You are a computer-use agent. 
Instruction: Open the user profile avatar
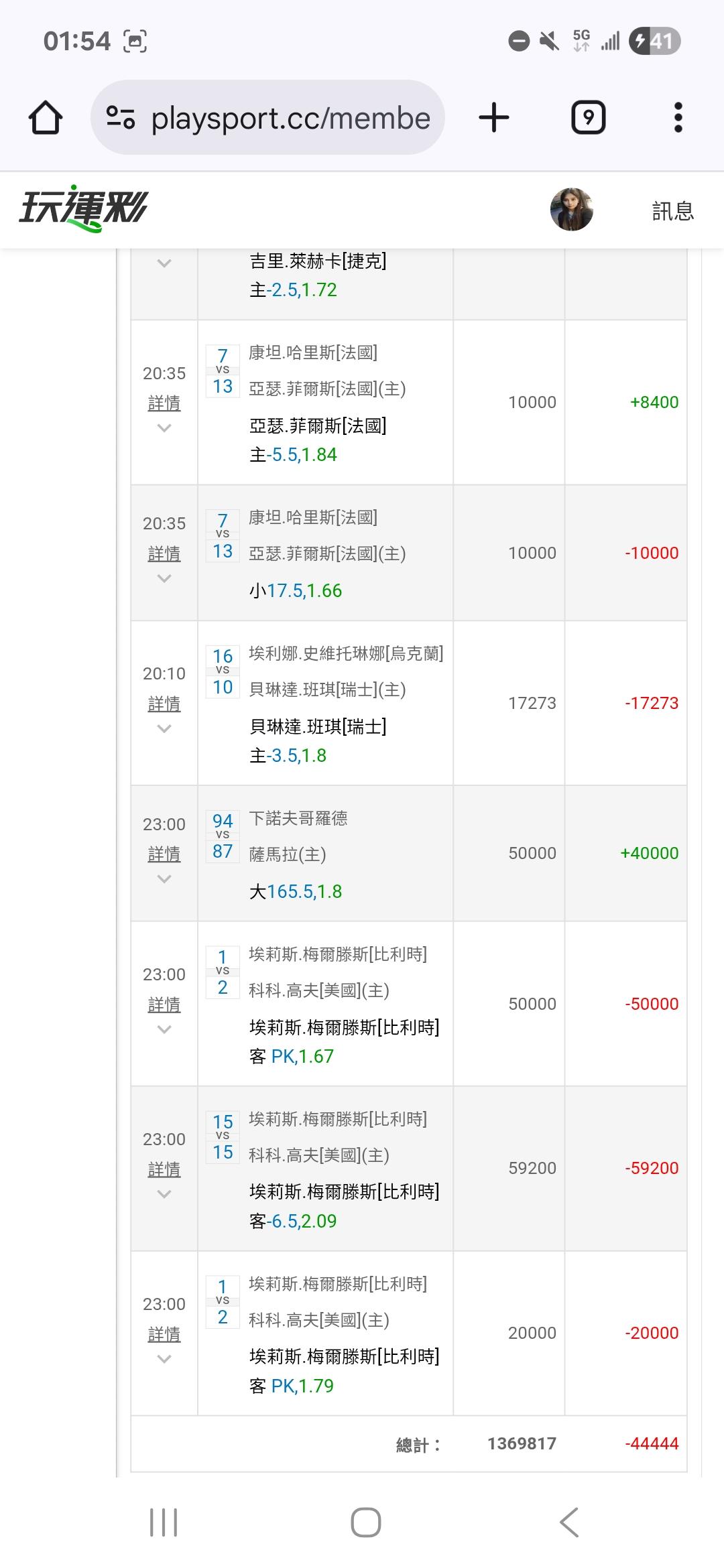pos(571,210)
